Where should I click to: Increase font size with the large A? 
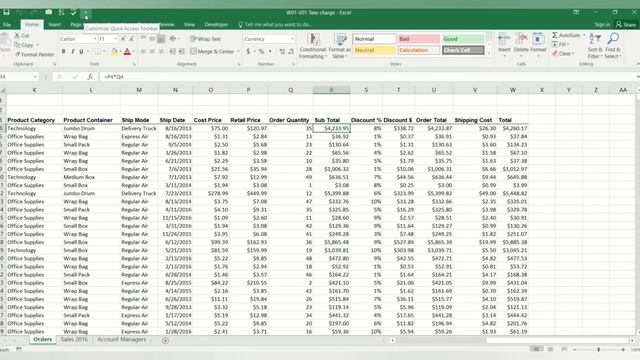click(x=123, y=39)
